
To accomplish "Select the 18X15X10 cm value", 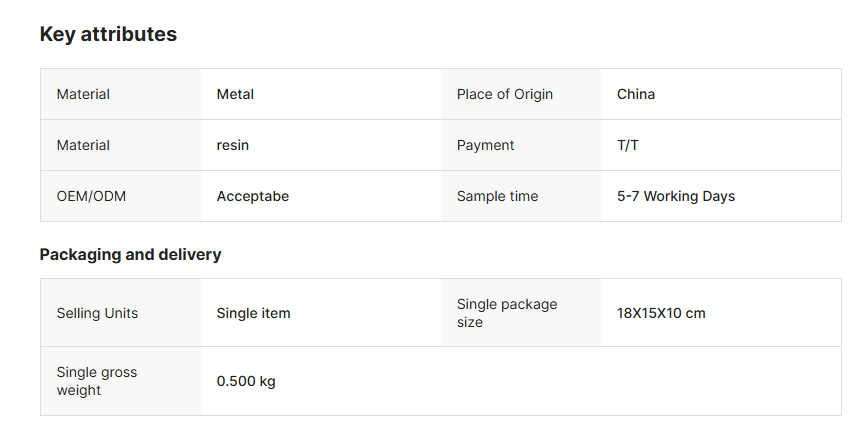I will point(661,313).
